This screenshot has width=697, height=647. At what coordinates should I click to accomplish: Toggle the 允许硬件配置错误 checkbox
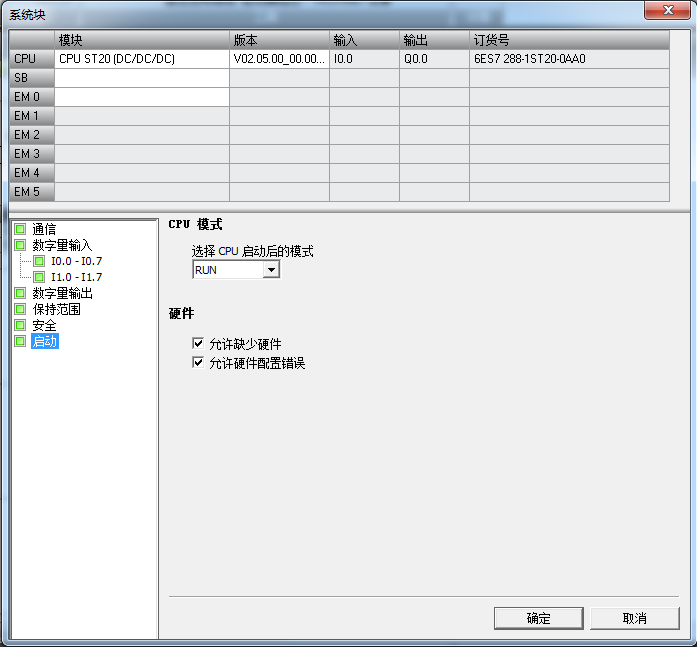click(x=198, y=363)
